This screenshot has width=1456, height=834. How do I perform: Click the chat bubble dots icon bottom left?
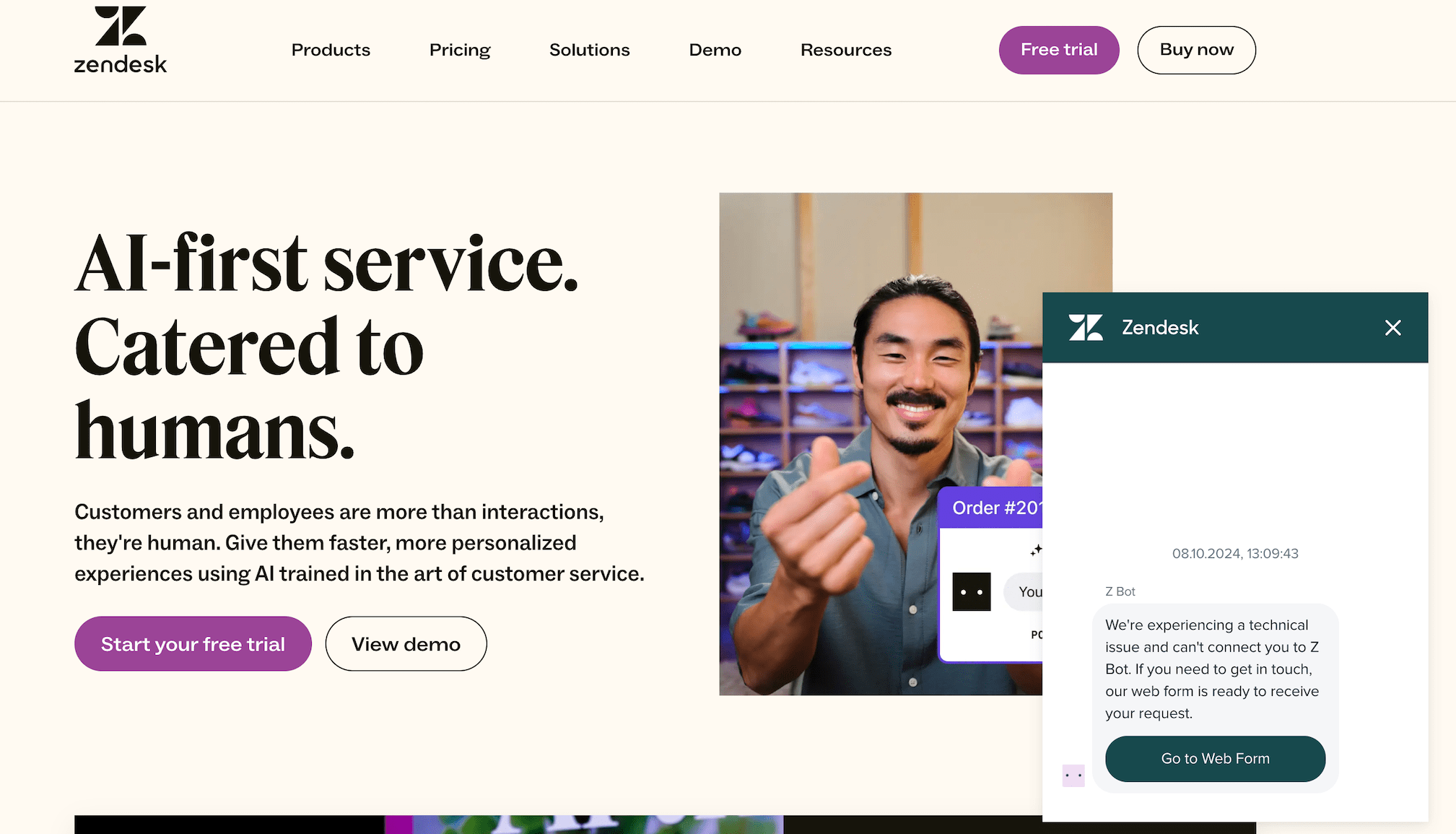(x=1073, y=775)
